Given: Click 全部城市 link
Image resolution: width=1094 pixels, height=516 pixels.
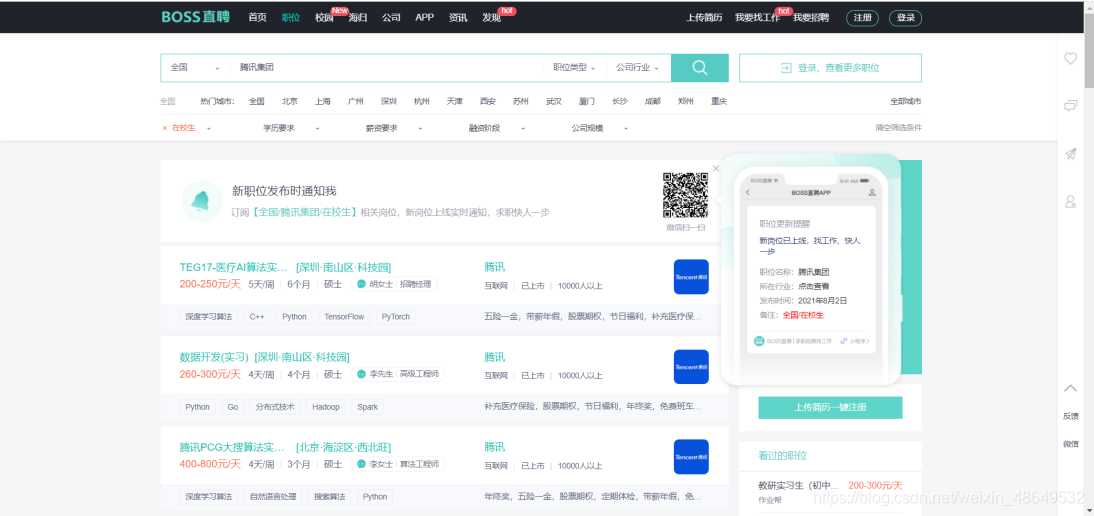Looking at the screenshot, I should click(906, 101).
